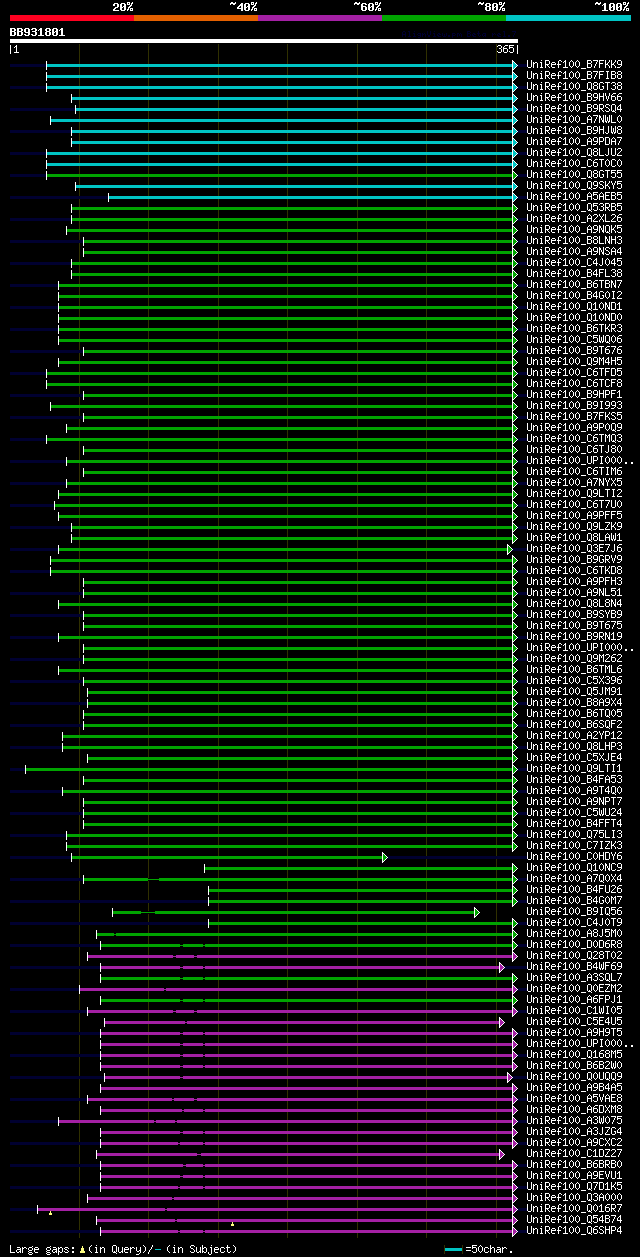Select the UniRef100_A3W075 label
Screen dimensions: 640x1257
tap(574, 1121)
